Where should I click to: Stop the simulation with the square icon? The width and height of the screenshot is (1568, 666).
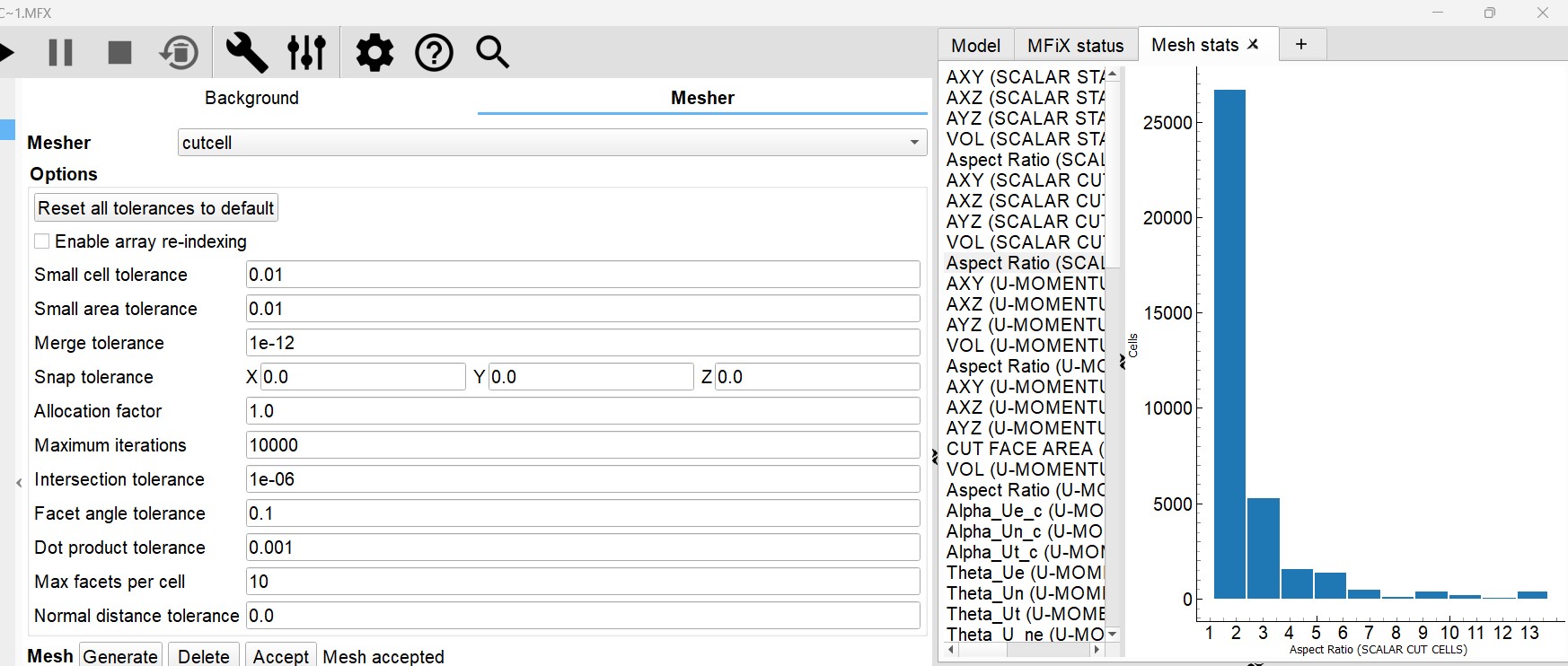click(x=119, y=53)
